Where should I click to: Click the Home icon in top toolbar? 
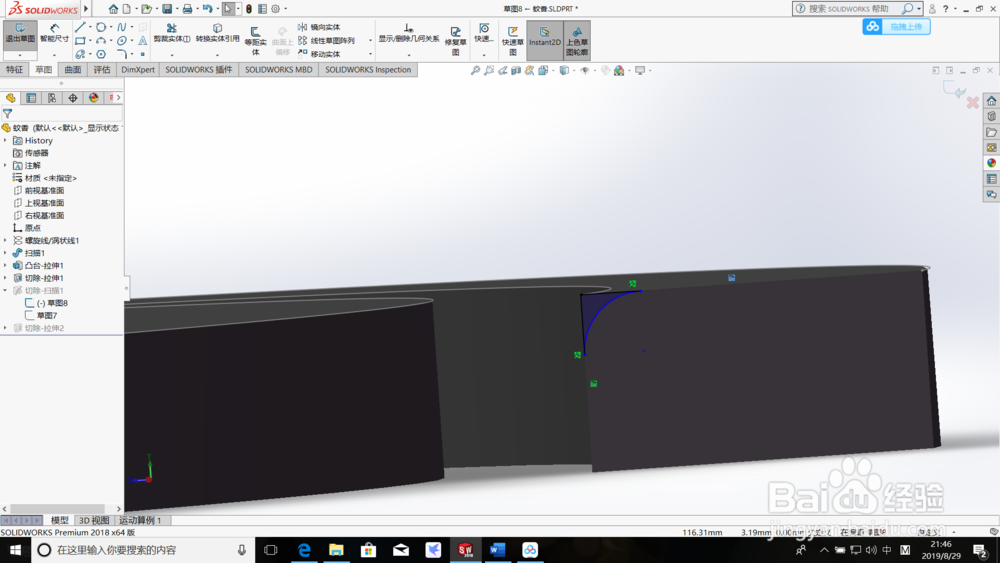click(113, 9)
